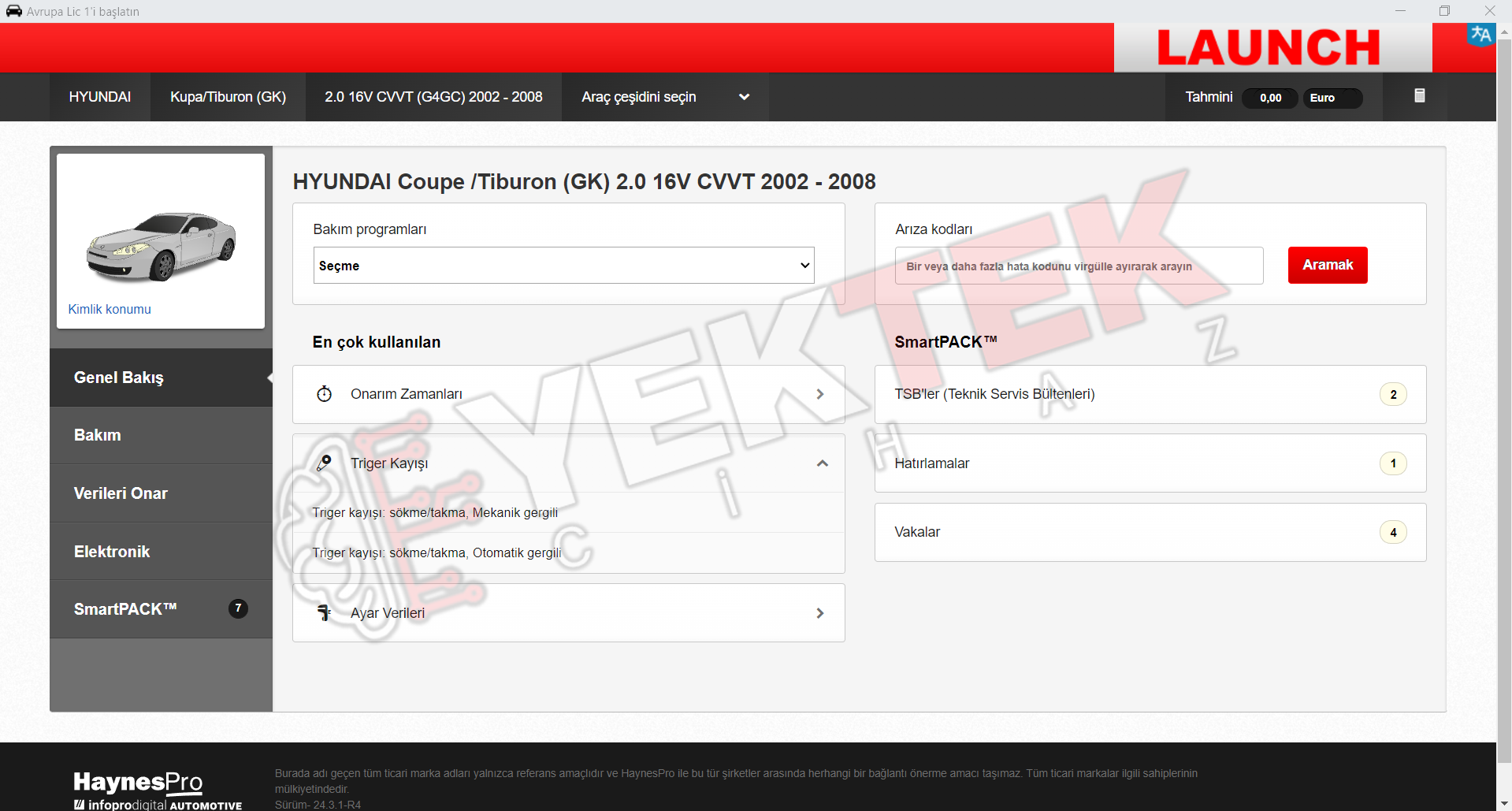1512x811 pixels.
Task: Select the Kupa/Tiburon (GK) breadcrumb
Action: tap(228, 97)
